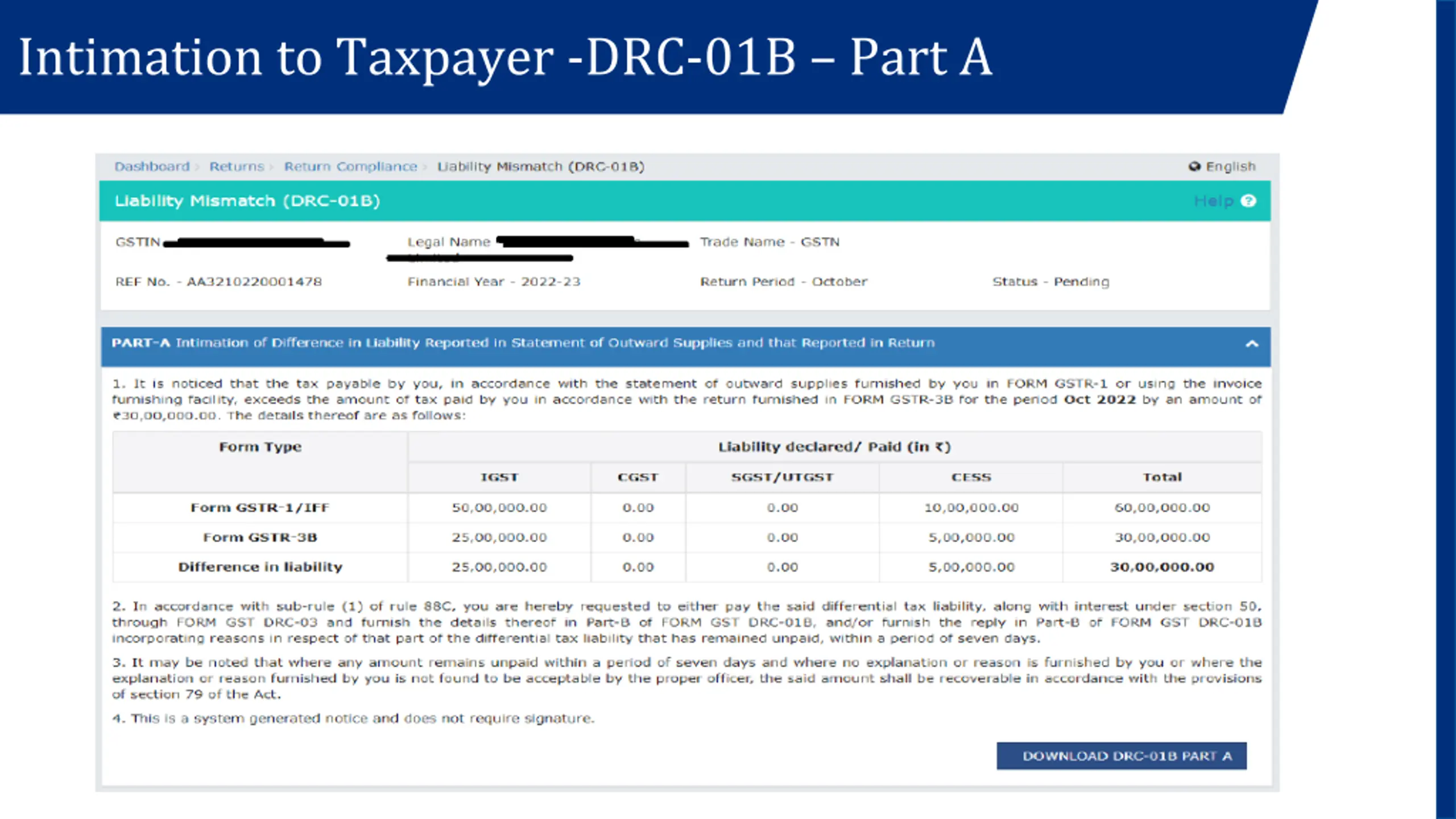Click the SGST/UTGST column header

pyautogui.click(x=782, y=477)
